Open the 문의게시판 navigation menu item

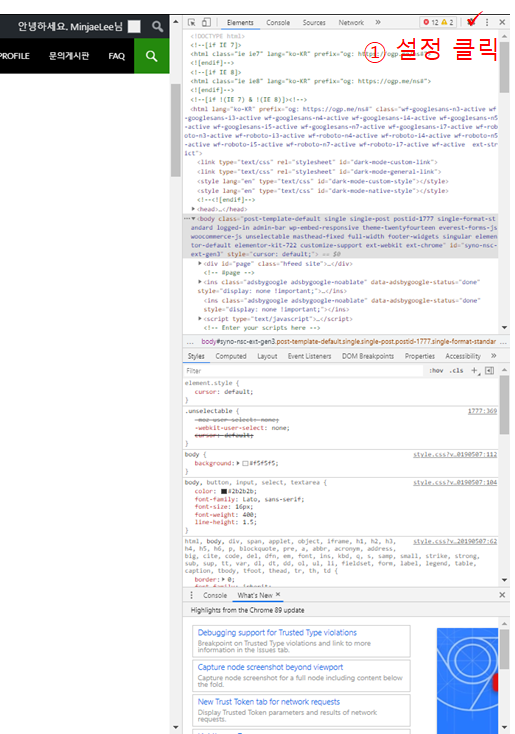(x=69, y=56)
